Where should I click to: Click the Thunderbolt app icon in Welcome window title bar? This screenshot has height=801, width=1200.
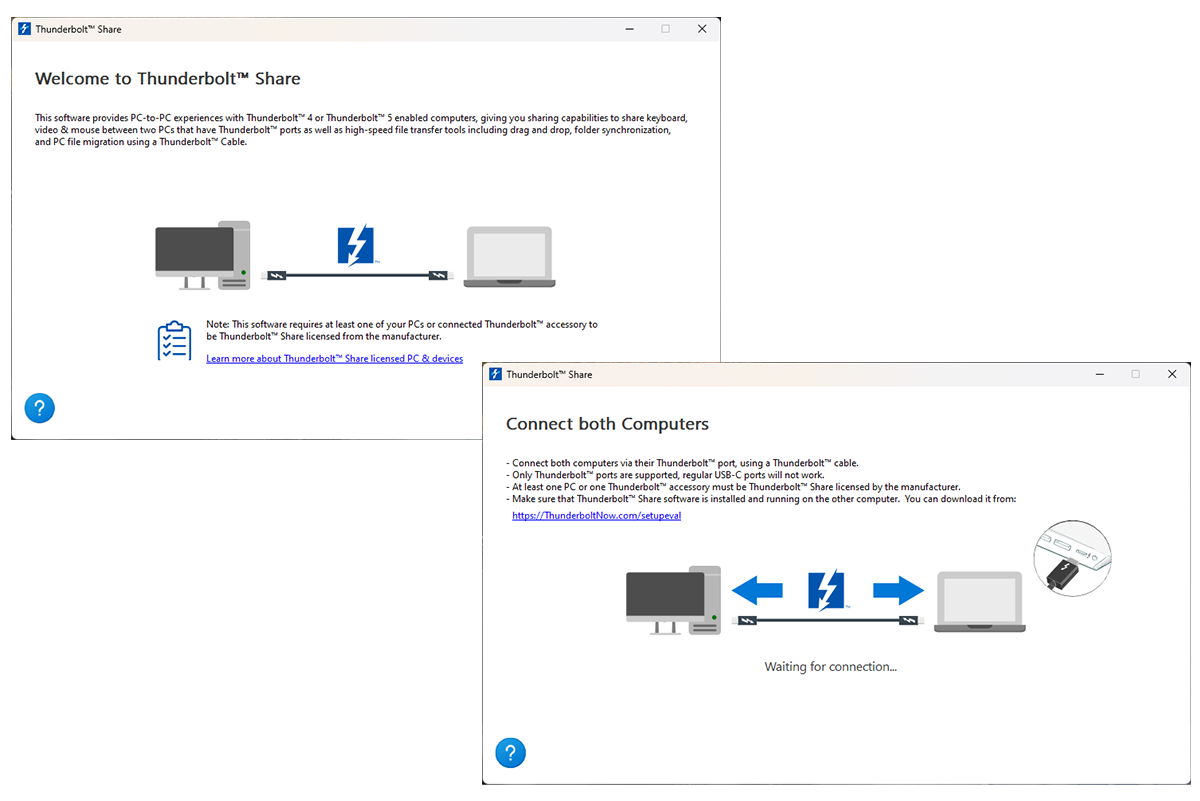(25, 29)
